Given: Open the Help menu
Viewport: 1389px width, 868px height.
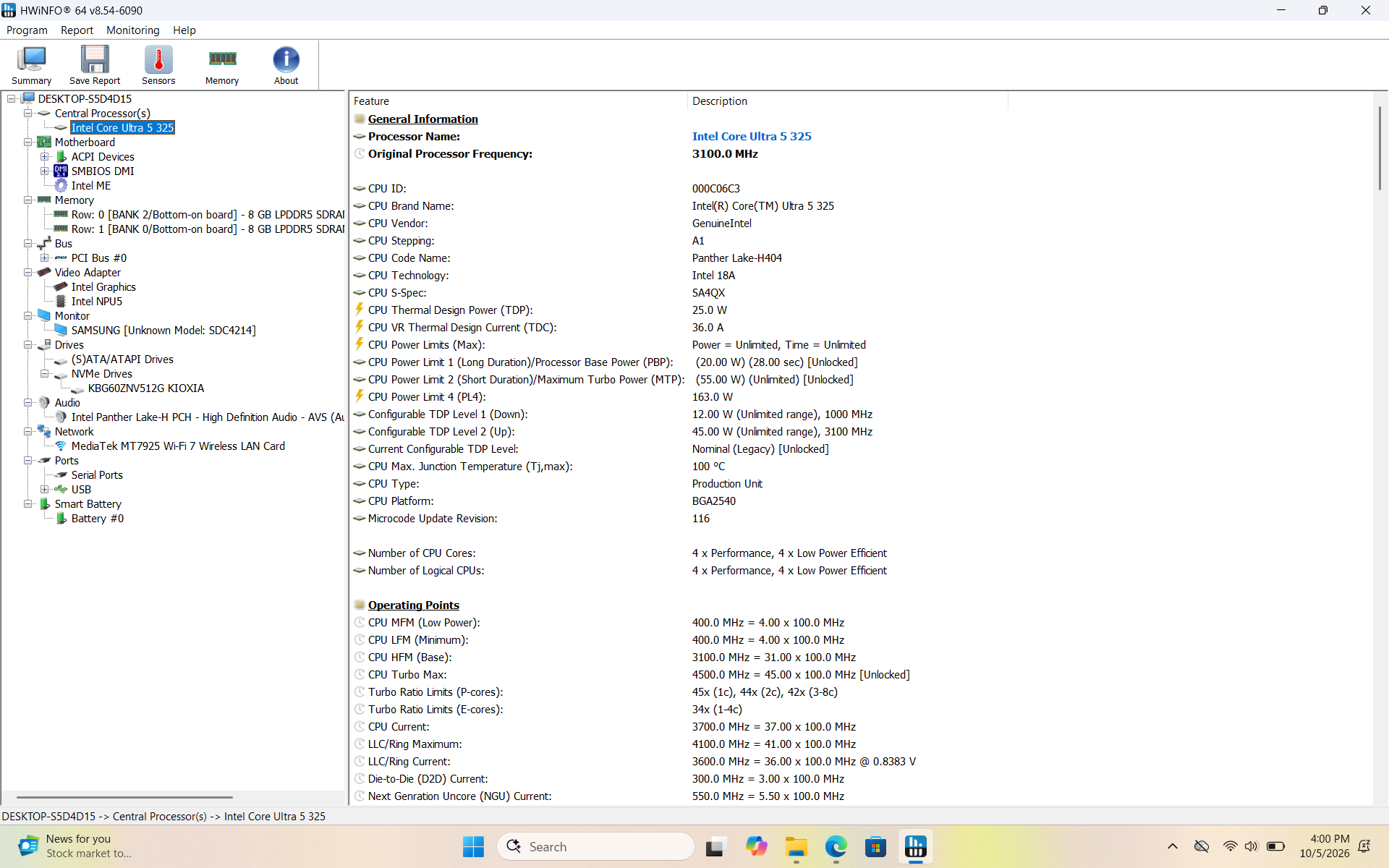Looking at the screenshot, I should [x=184, y=30].
